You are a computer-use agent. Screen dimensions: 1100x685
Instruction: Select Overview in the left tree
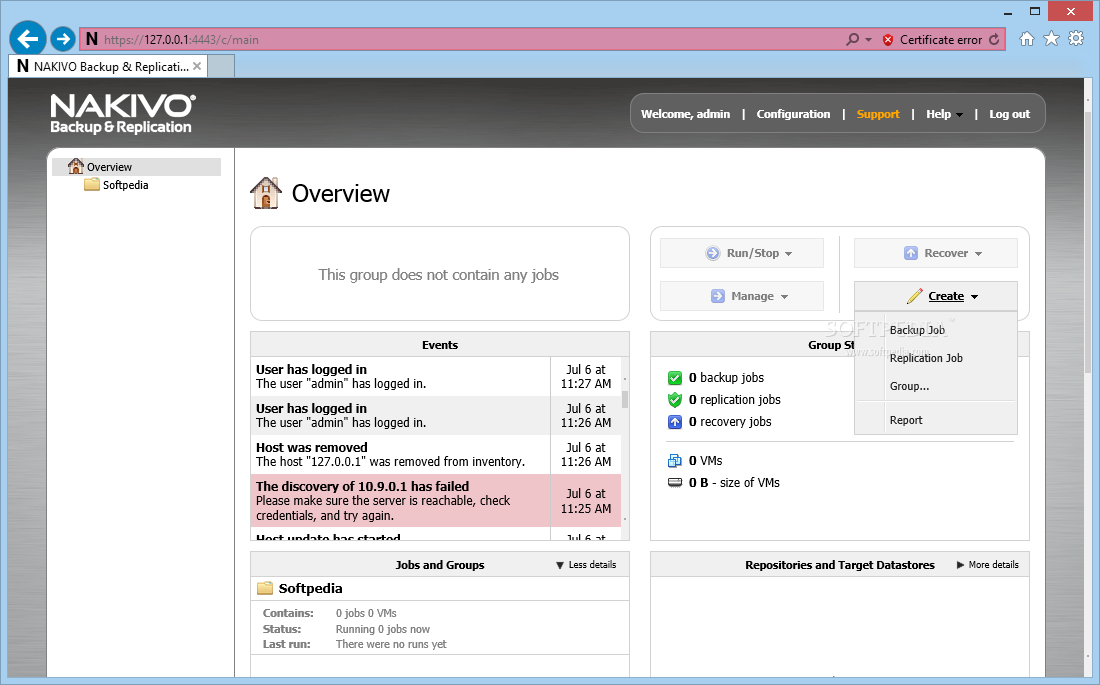[137, 167]
